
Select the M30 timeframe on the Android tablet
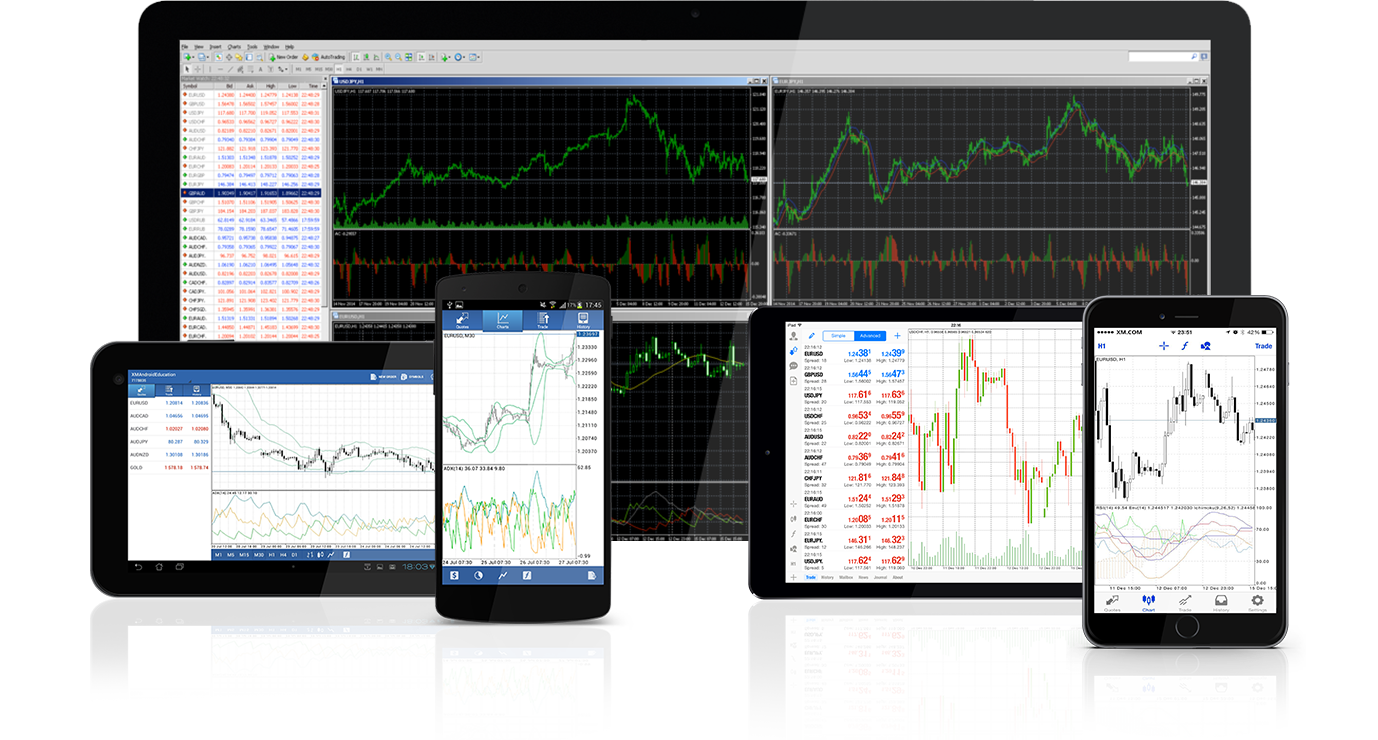coord(259,554)
